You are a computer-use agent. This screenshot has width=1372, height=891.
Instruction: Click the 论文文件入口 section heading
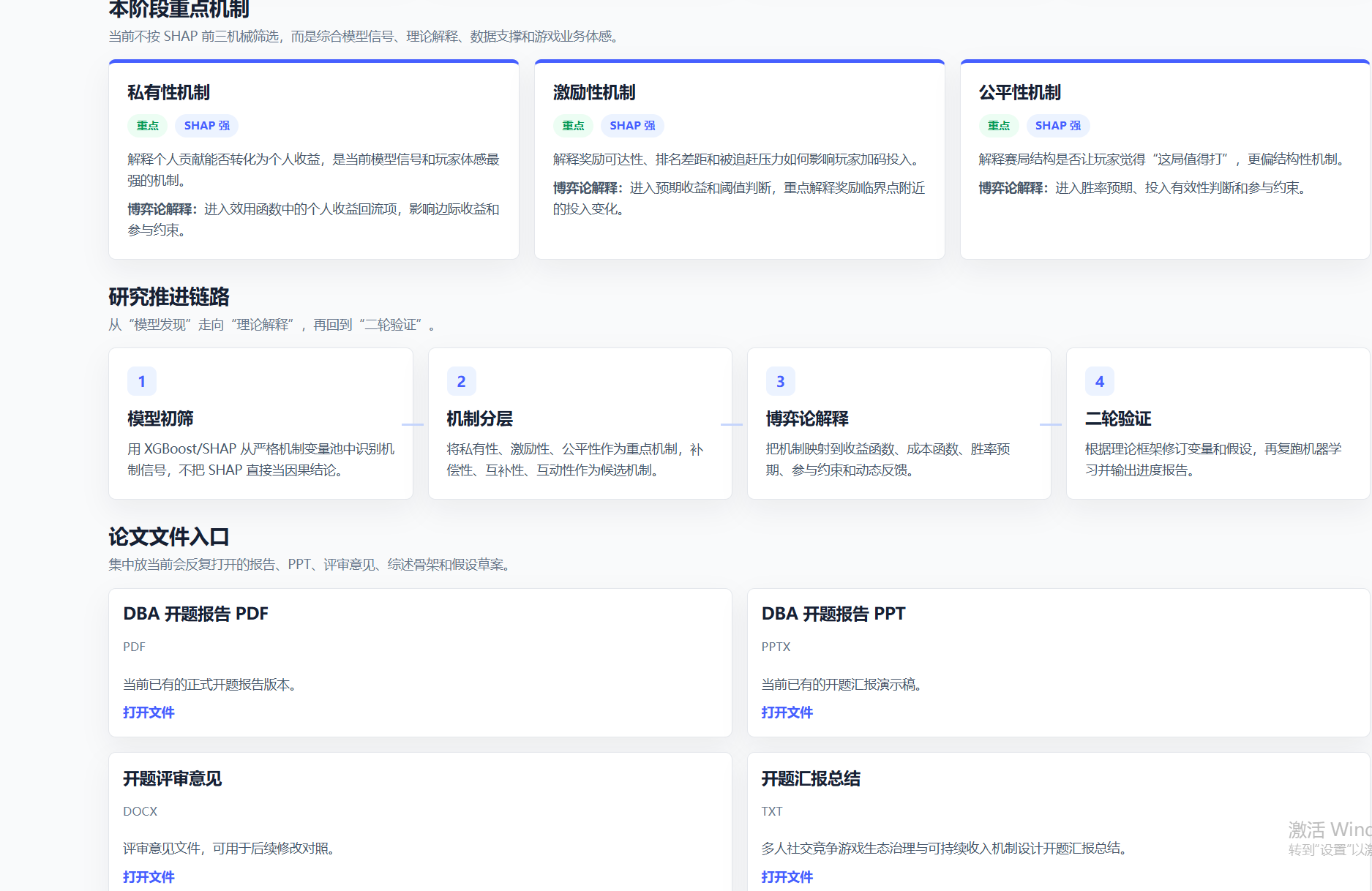point(169,536)
